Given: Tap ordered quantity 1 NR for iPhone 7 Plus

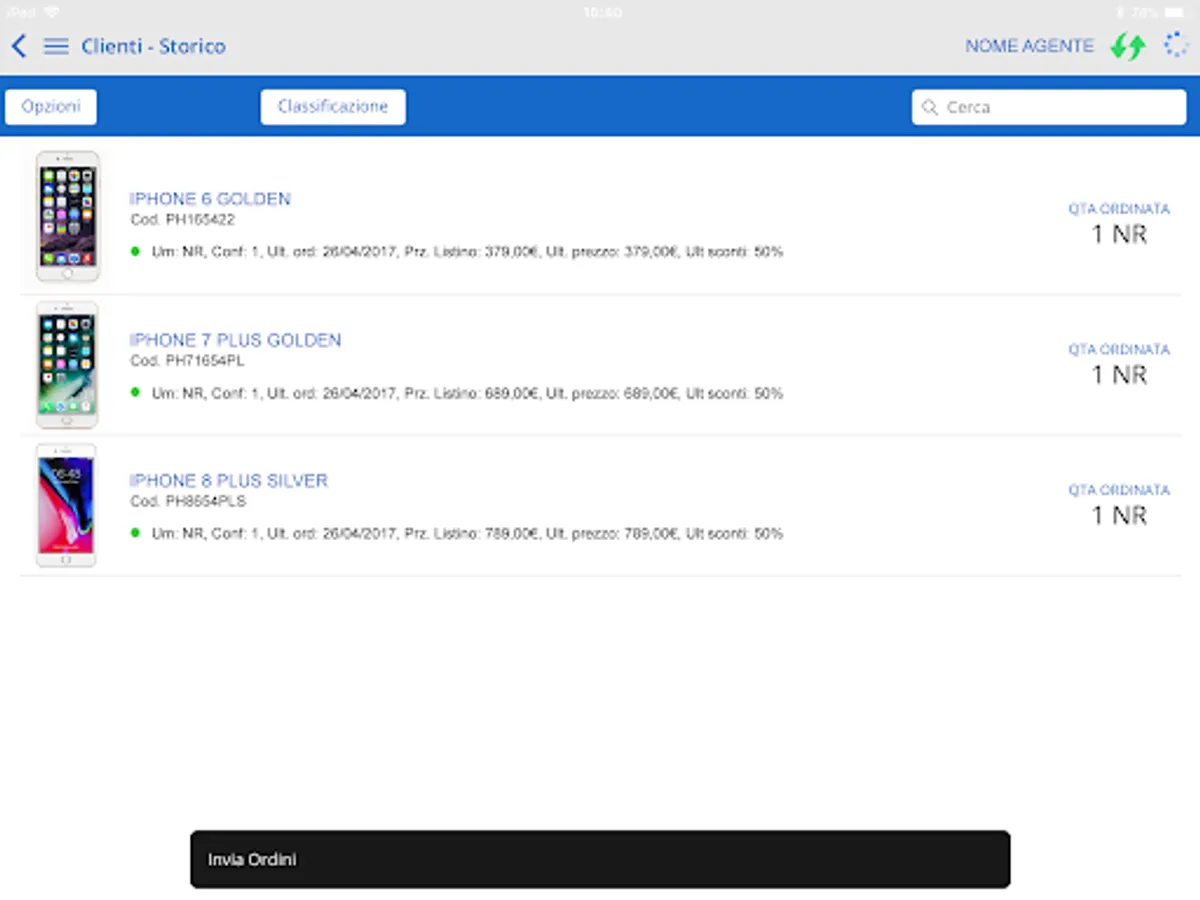Looking at the screenshot, I should [x=1119, y=376].
